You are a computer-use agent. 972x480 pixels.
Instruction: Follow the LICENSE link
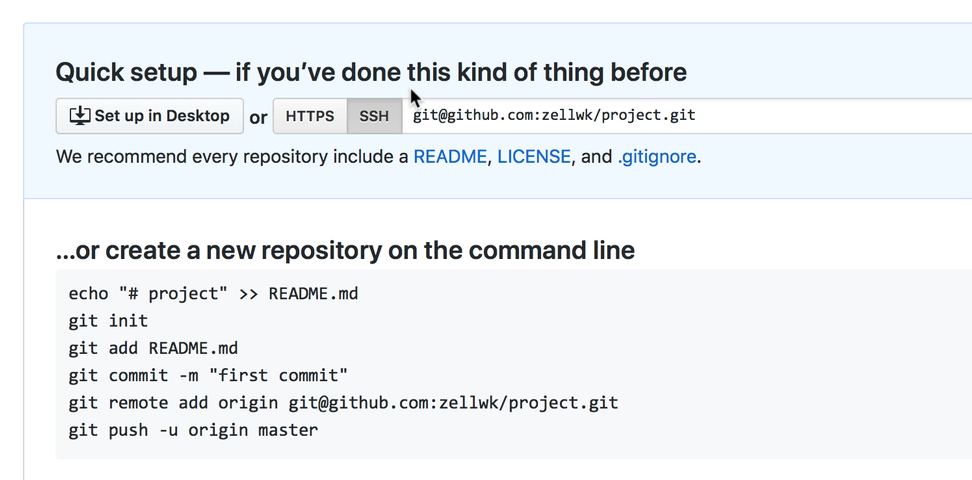[534, 157]
